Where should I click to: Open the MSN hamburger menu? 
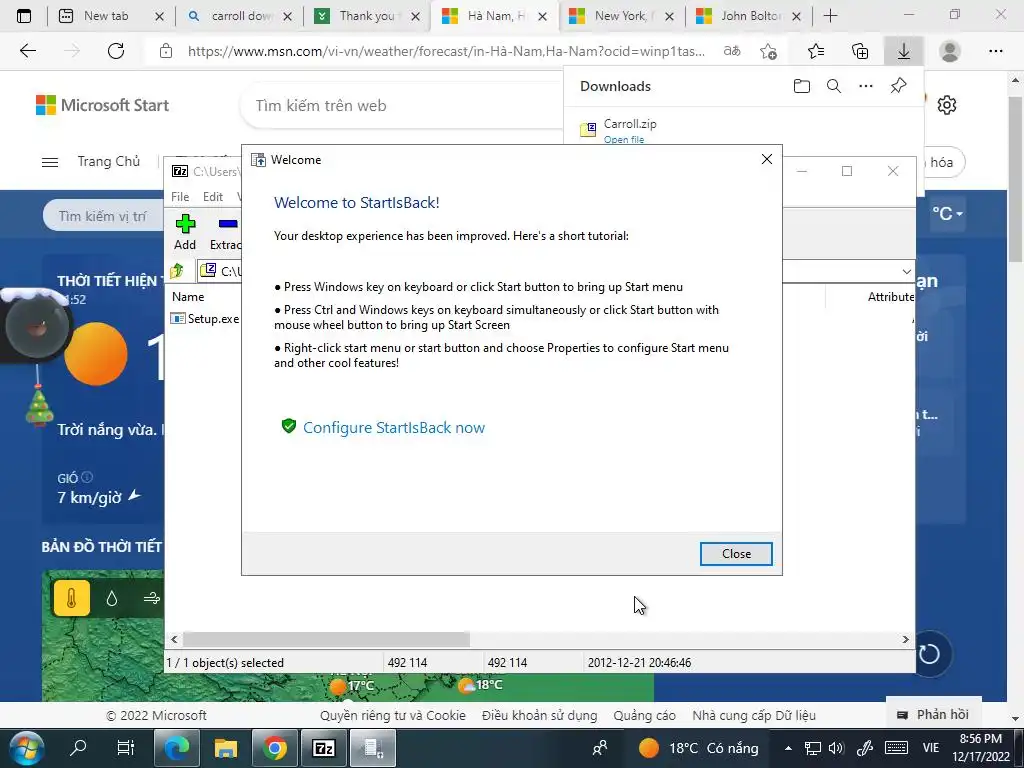point(50,162)
